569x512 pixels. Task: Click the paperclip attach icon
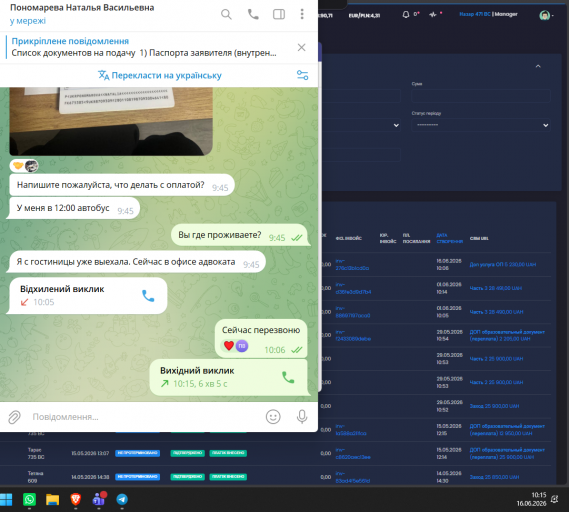click(x=15, y=417)
